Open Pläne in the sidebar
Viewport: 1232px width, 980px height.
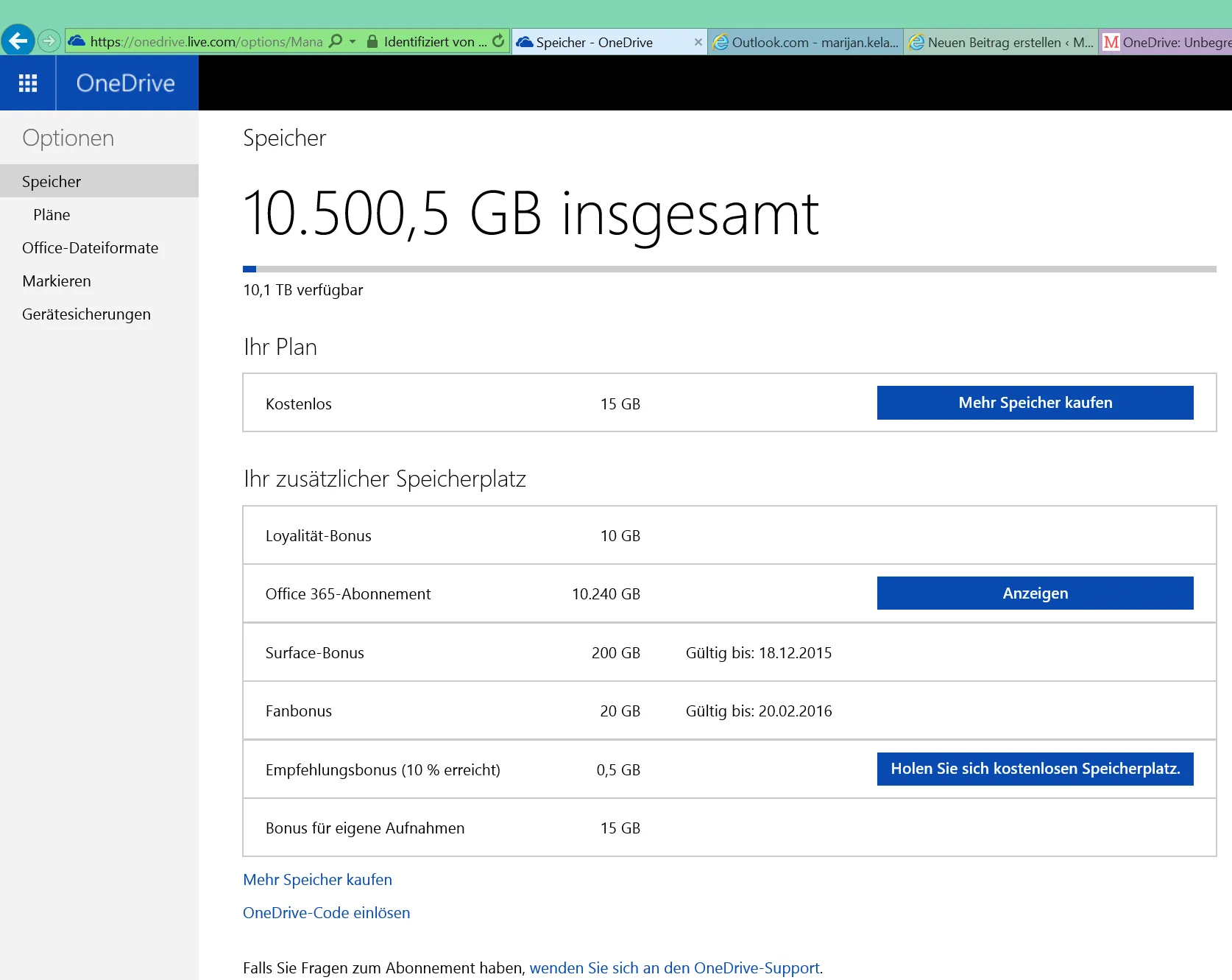point(52,215)
